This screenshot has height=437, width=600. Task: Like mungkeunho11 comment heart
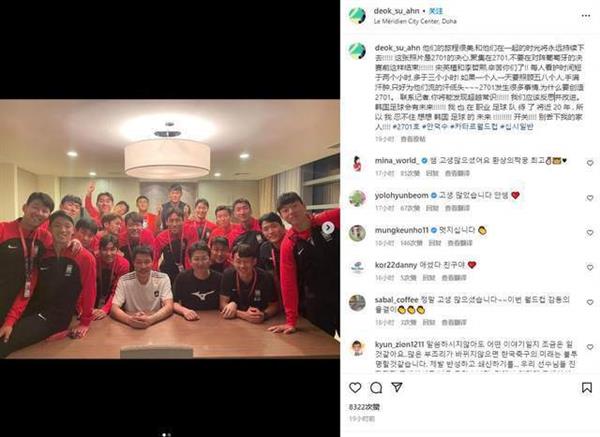tap(590, 233)
